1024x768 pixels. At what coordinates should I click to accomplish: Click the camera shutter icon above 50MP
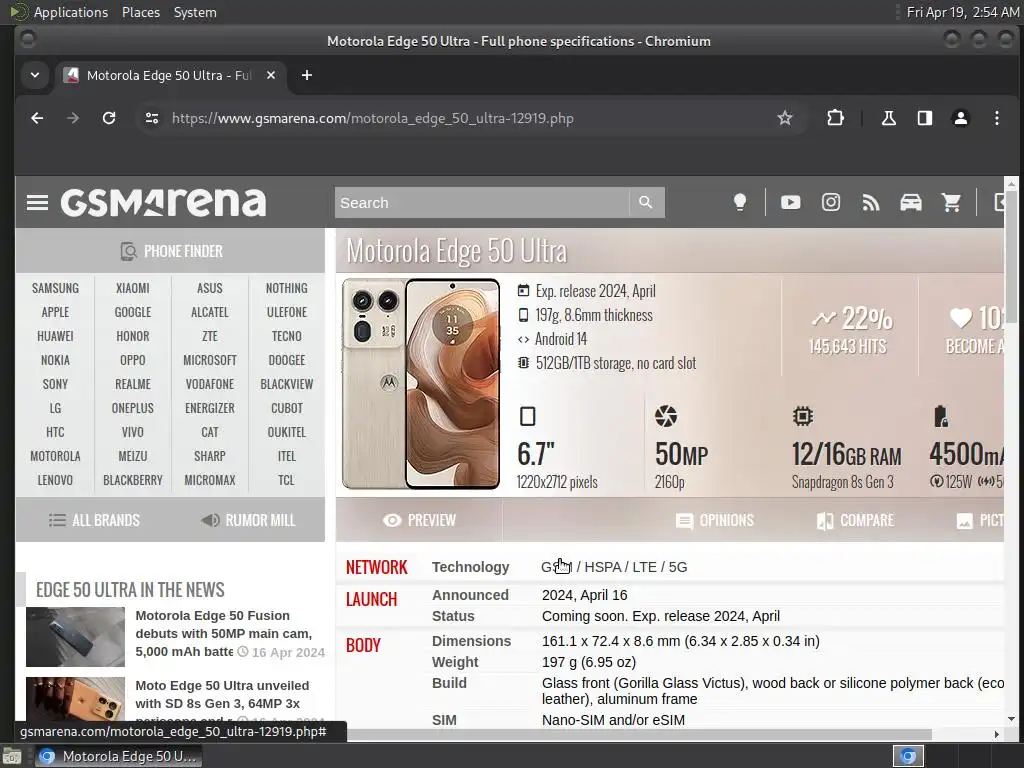click(x=666, y=416)
